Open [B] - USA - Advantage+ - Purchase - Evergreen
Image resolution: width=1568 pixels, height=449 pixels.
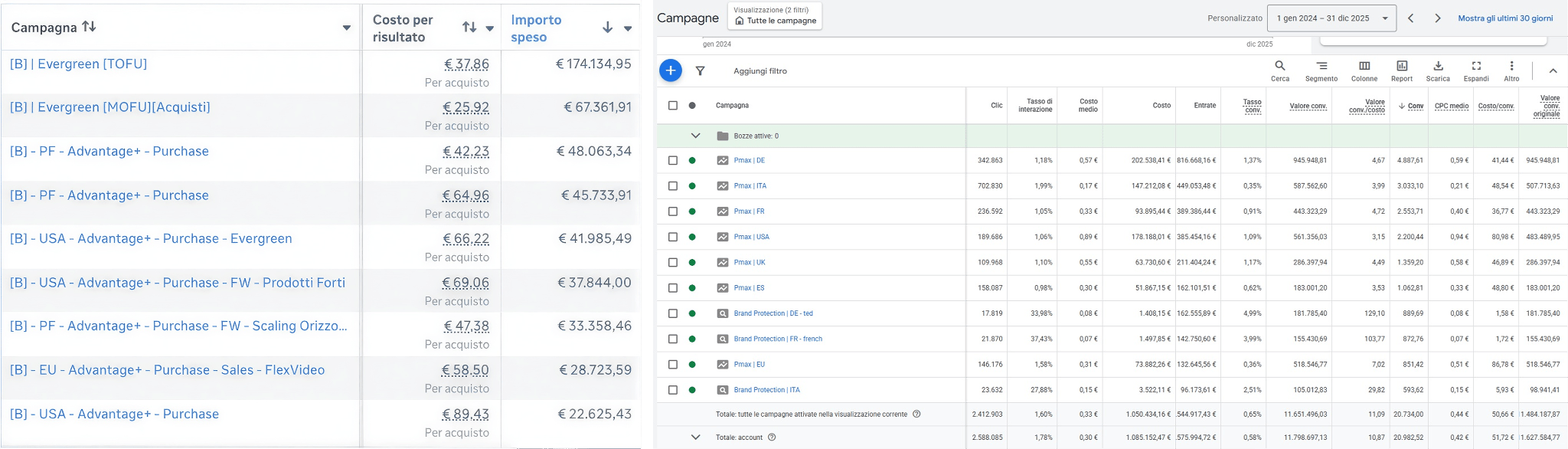pyautogui.click(x=151, y=238)
